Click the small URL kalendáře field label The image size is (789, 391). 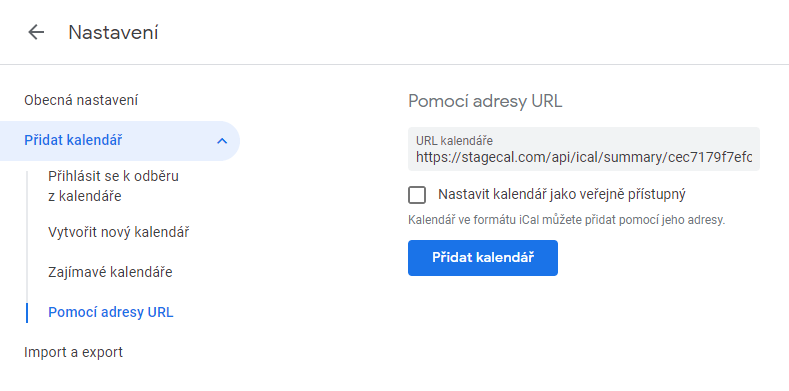454,140
